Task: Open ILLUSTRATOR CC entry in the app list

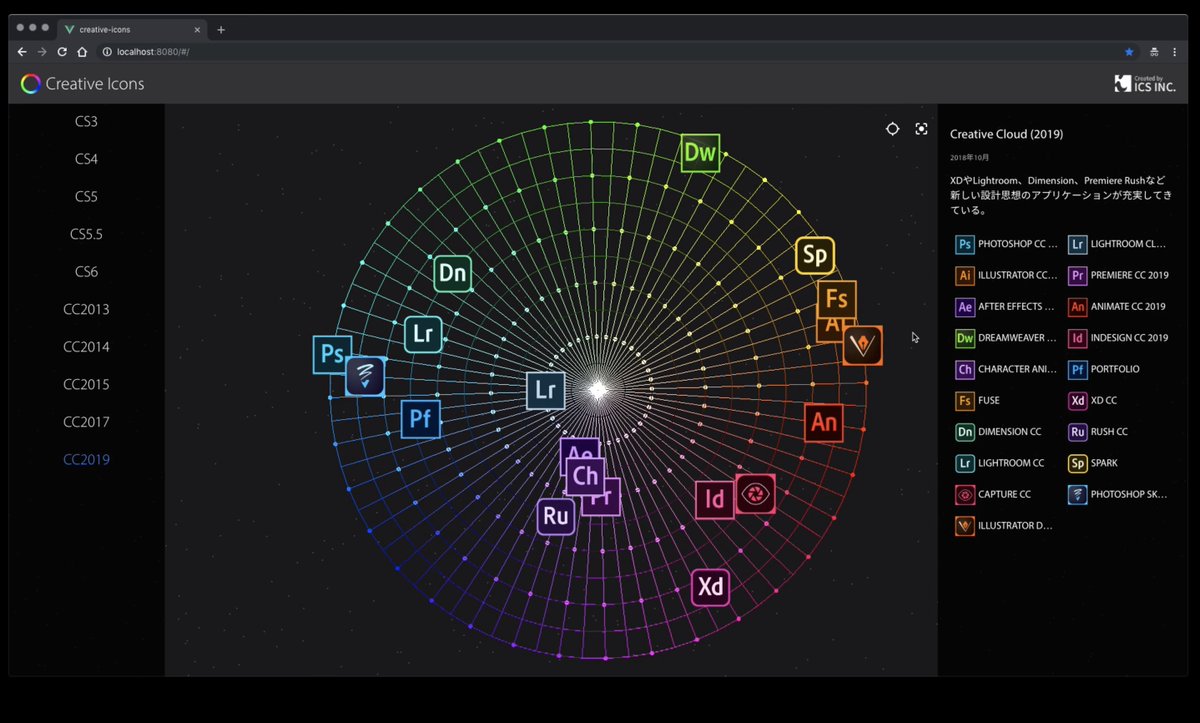Action: click(x=1006, y=275)
